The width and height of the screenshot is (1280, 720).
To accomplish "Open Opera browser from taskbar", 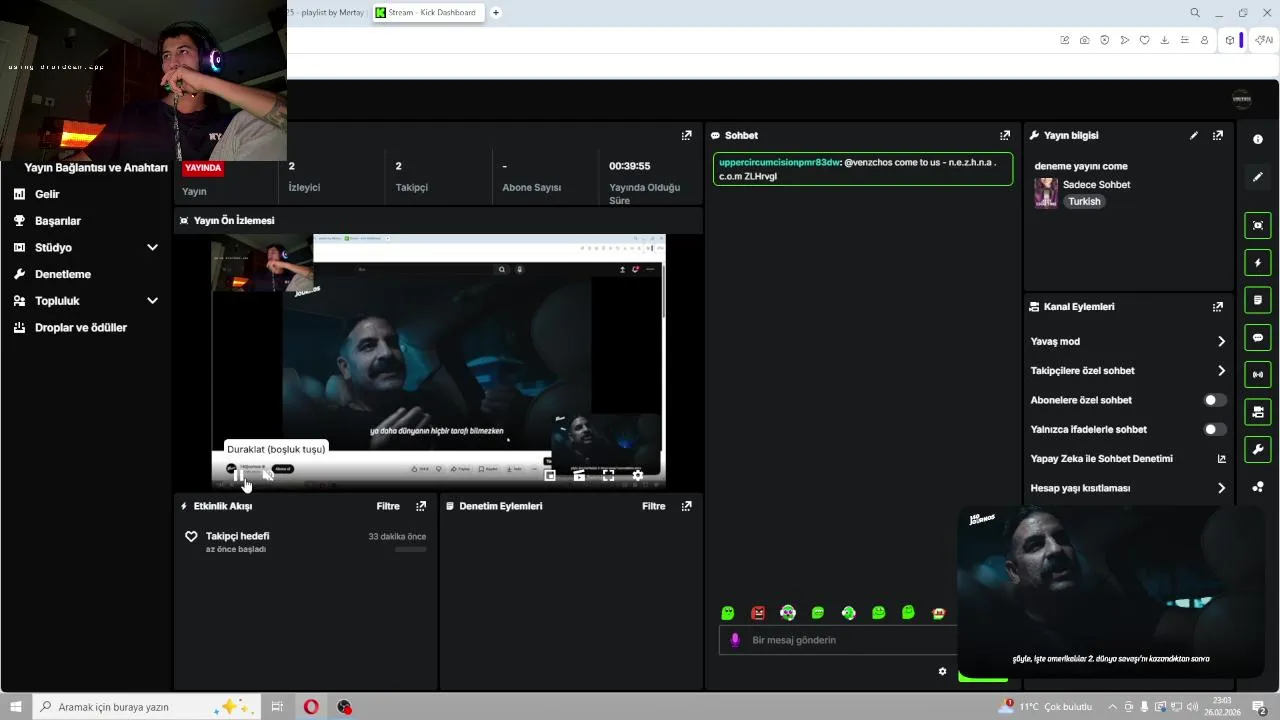I will point(311,707).
